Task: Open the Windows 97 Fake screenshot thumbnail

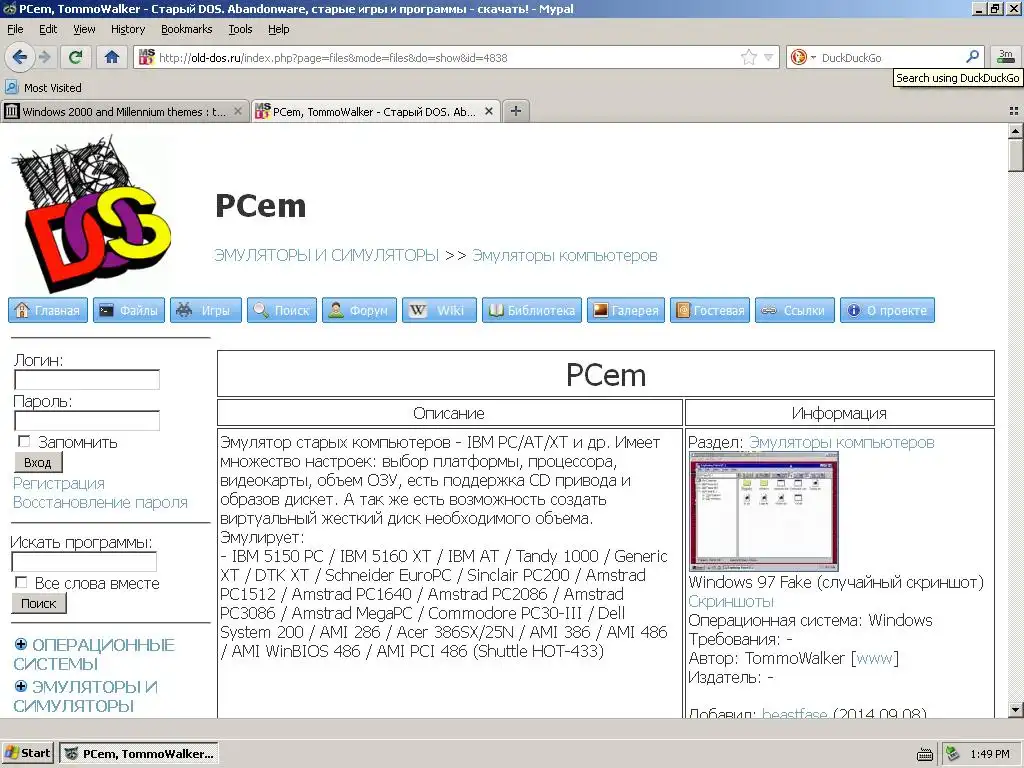Action: tap(763, 512)
